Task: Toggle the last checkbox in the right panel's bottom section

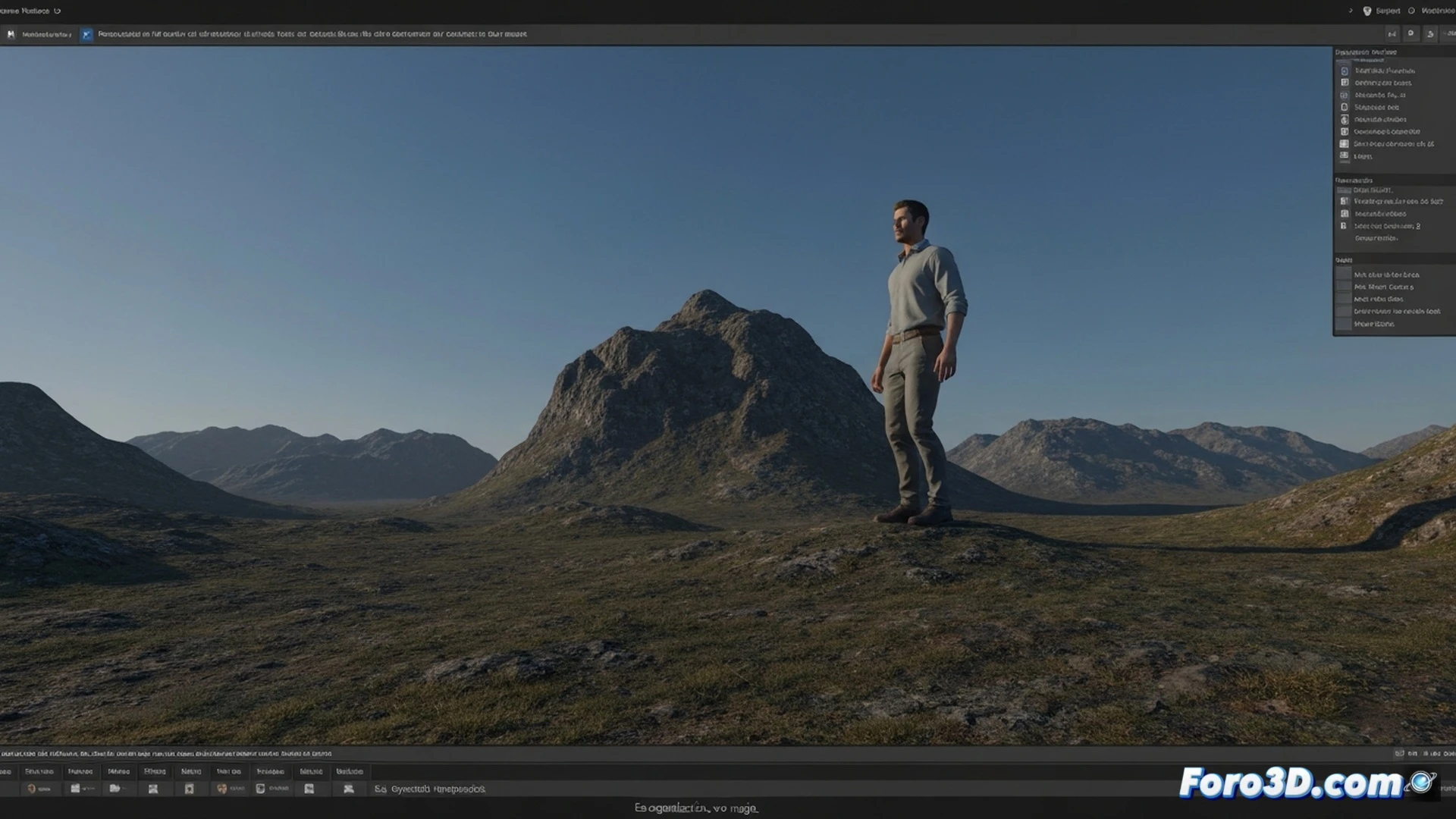Action: (x=1344, y=324)
